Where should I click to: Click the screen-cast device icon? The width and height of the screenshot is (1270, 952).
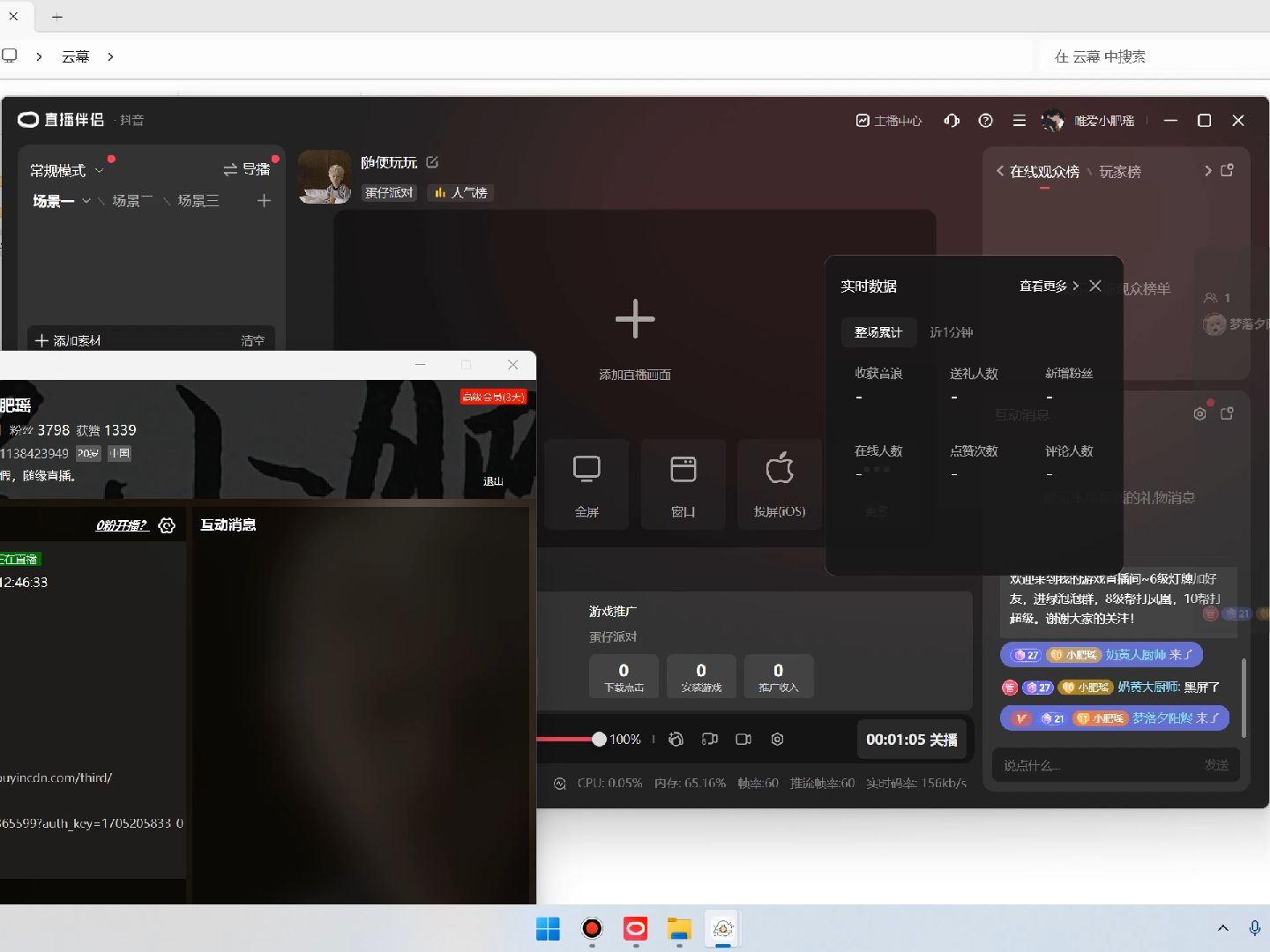710,740
